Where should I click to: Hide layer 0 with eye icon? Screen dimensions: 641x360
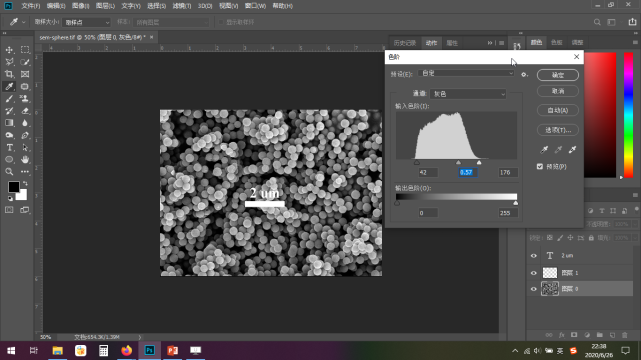click(x=533, y=289)
